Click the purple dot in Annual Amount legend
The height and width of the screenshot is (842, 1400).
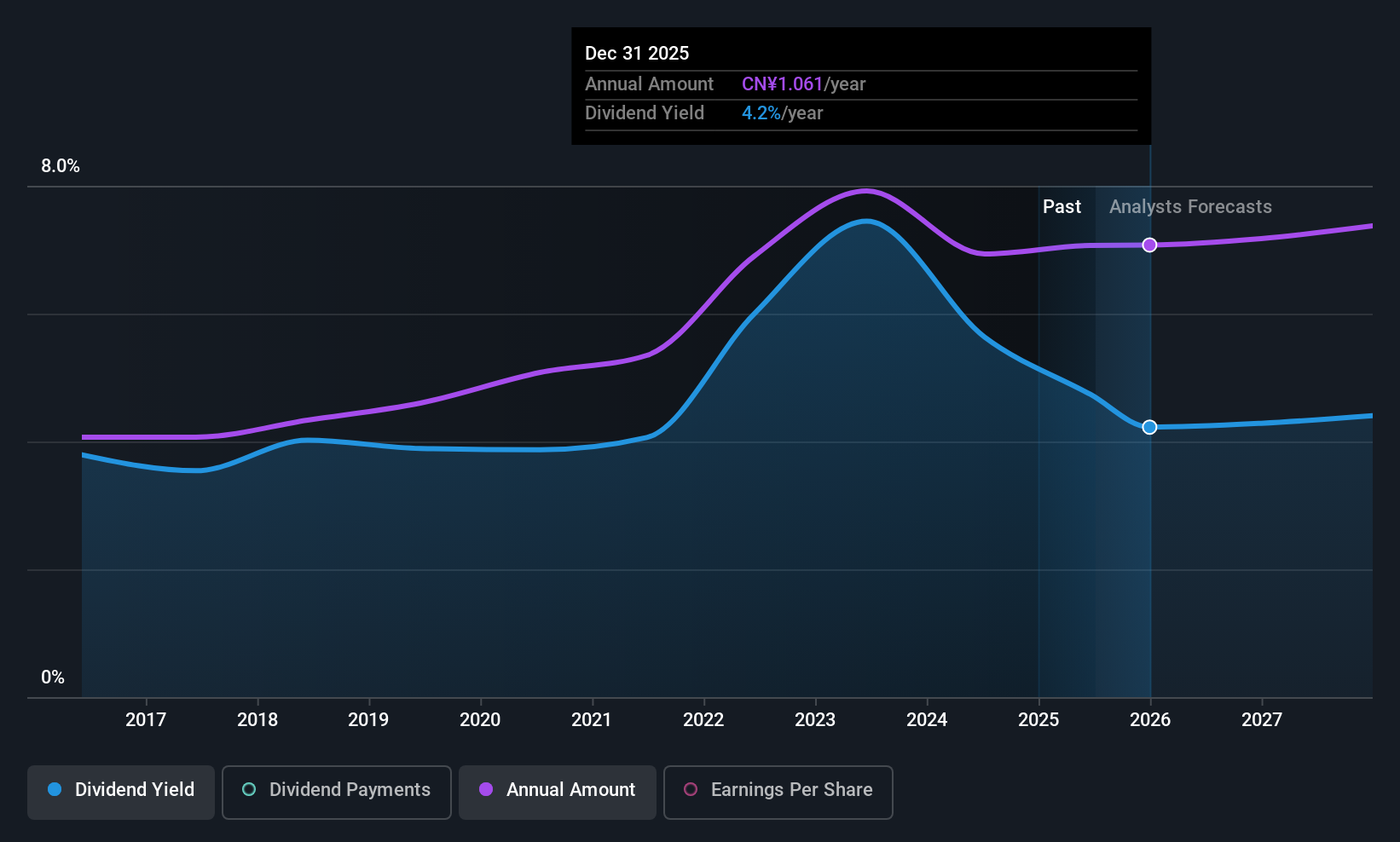[x=486, y=789]
